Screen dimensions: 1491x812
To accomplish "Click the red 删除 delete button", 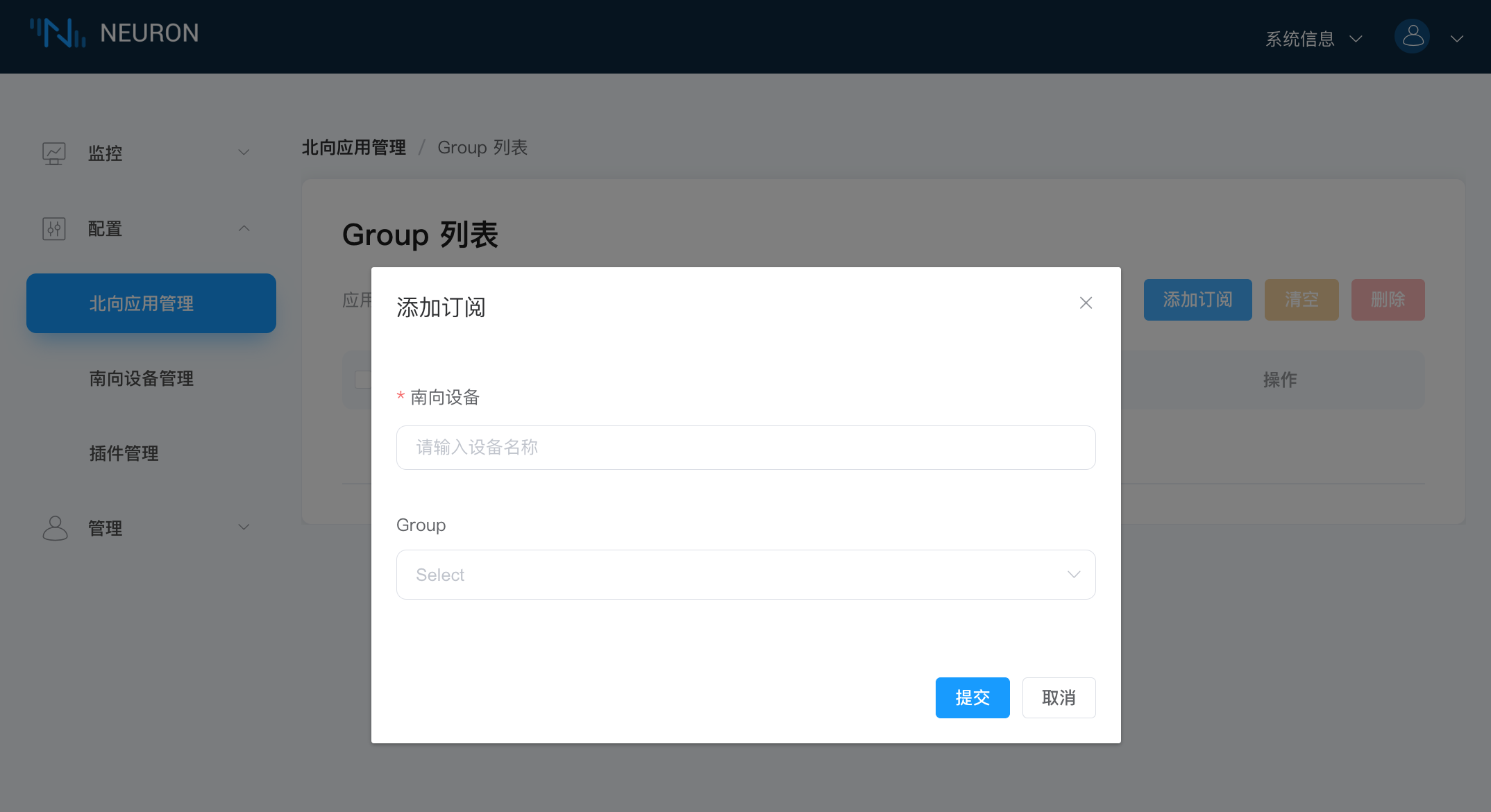I will point(1388,299).
